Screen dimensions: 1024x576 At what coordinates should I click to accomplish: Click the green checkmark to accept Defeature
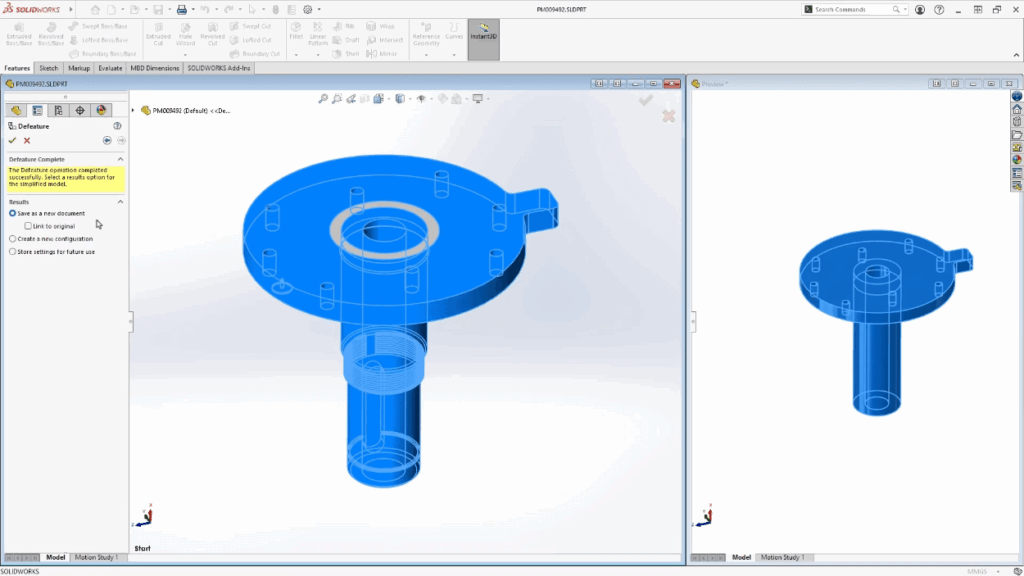tap(12, 141)
